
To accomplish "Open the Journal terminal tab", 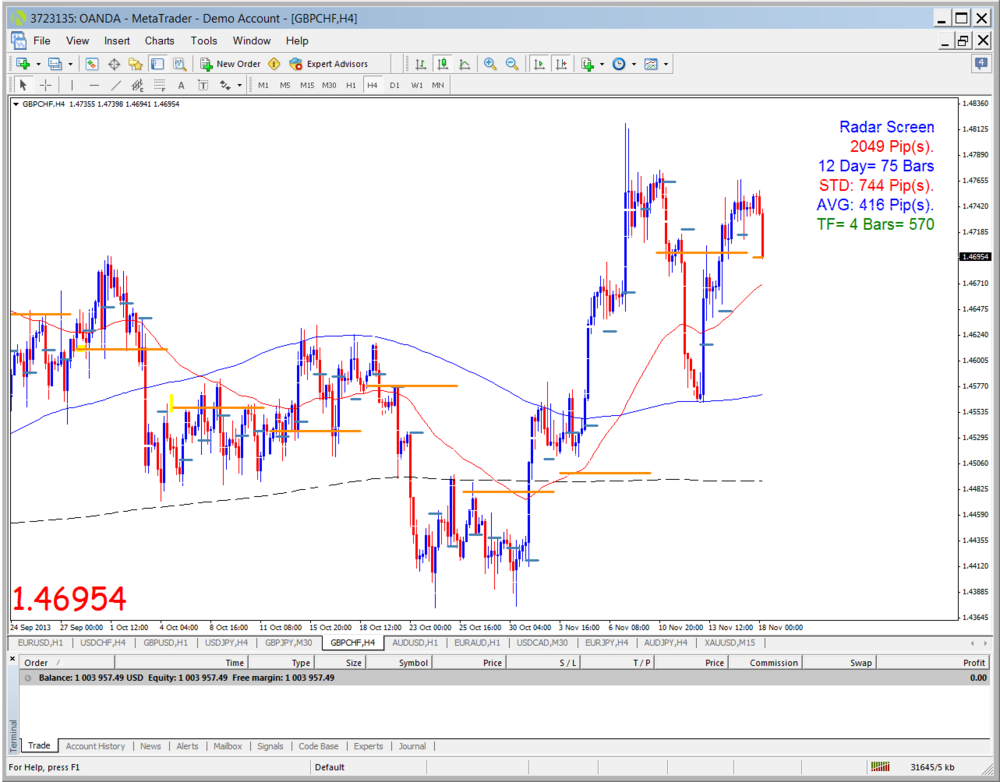I will [x=412, y=746].
